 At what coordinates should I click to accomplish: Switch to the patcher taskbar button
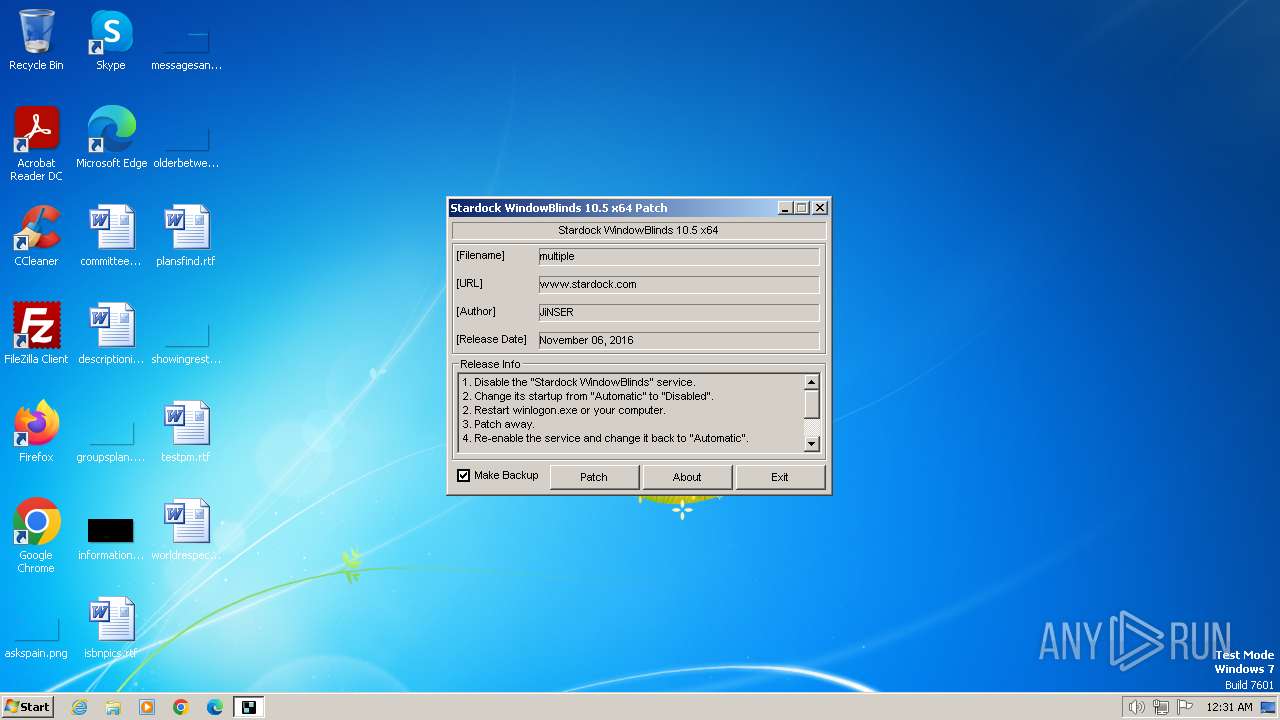[x=248, y=707]
